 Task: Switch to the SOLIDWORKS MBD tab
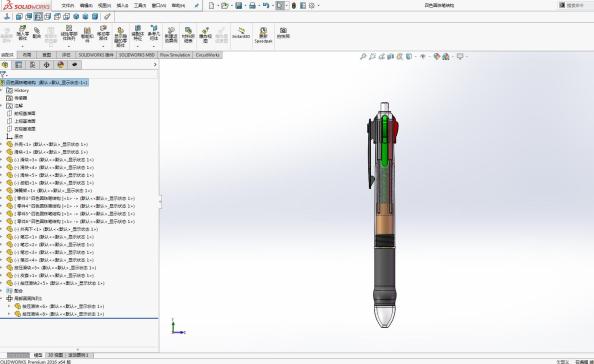point(137,55)
